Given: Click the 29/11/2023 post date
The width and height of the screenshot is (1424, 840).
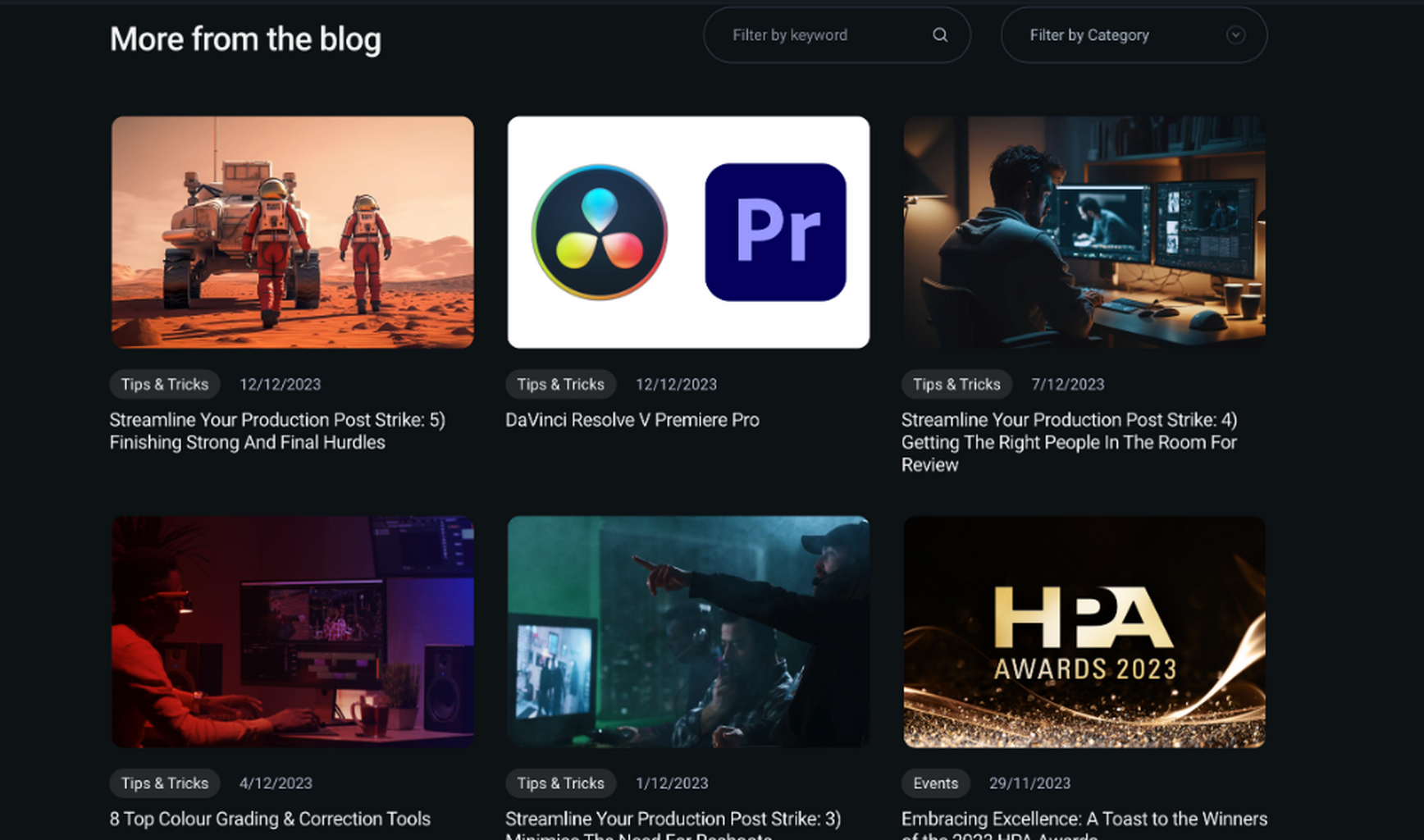Looking at the screenshot, I should click(x=1029, y=783).
